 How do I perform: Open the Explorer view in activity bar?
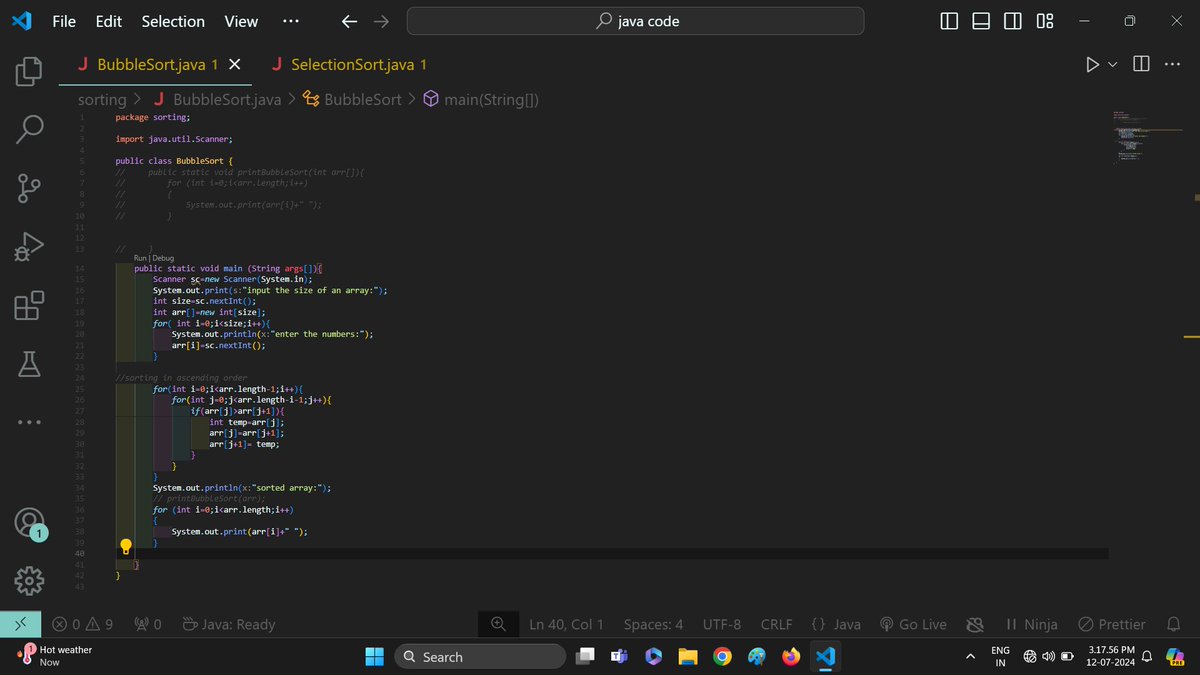[x=29, y=71]
